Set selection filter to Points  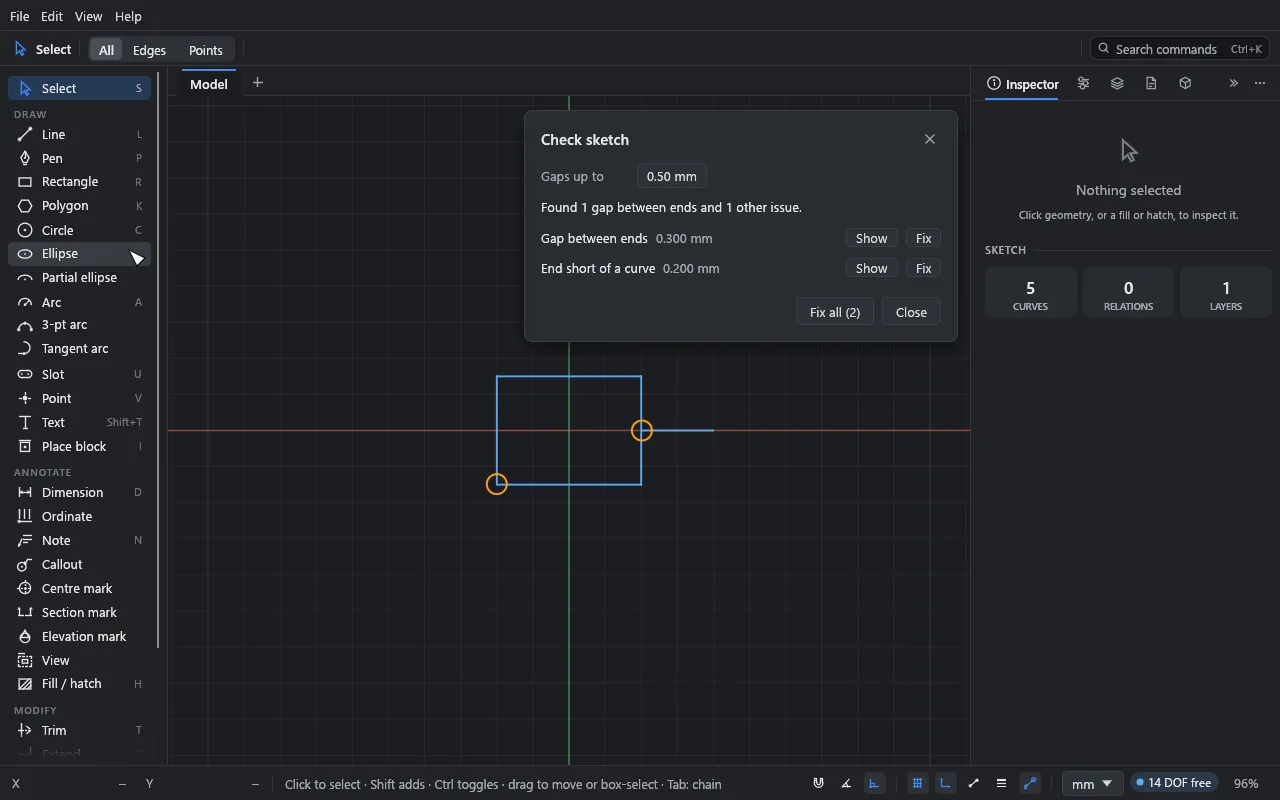pyautogui.click(x=206, y=50)
